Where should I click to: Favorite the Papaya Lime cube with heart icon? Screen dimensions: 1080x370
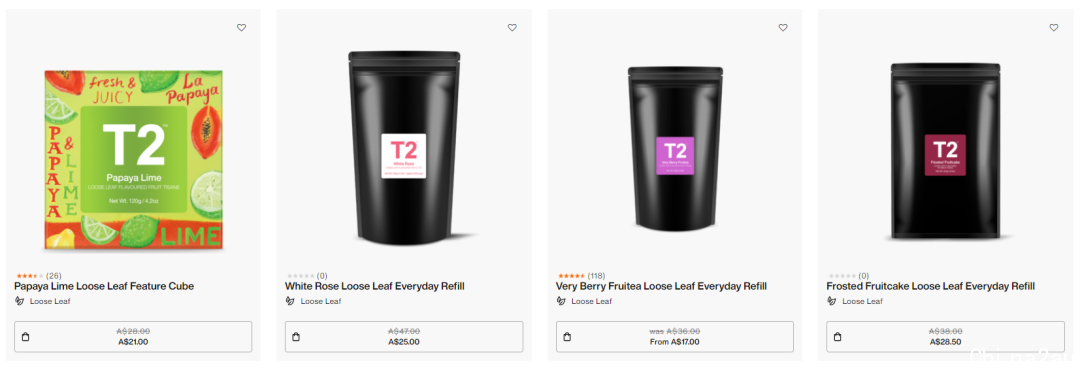[241, 28]
